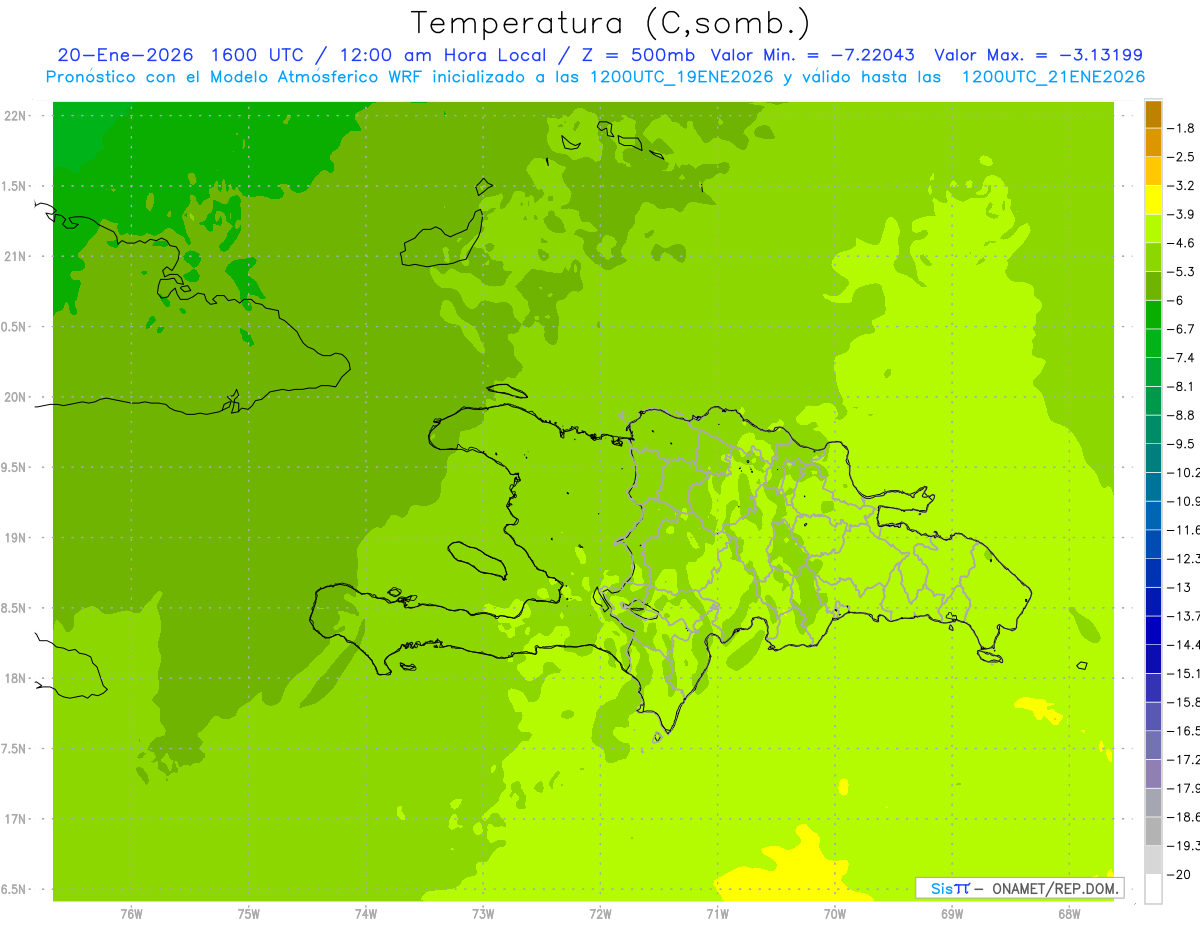Click the '20N' latitude label
The width and height of the screenshot is (1200, 927).
click(x=17, y=397)
